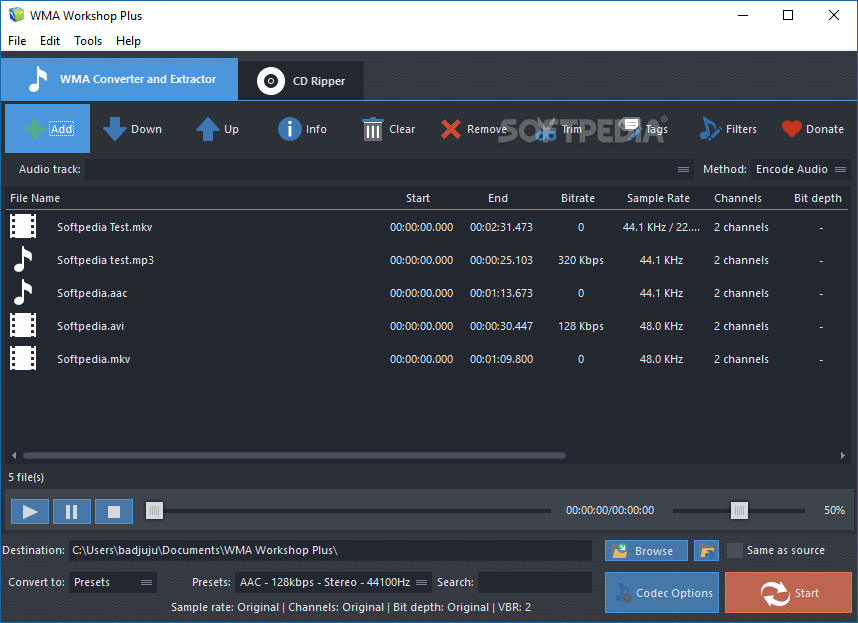This screenshot has width=858, height=623.
Task: Click the Start conversion button
Action: click(789, 592)
